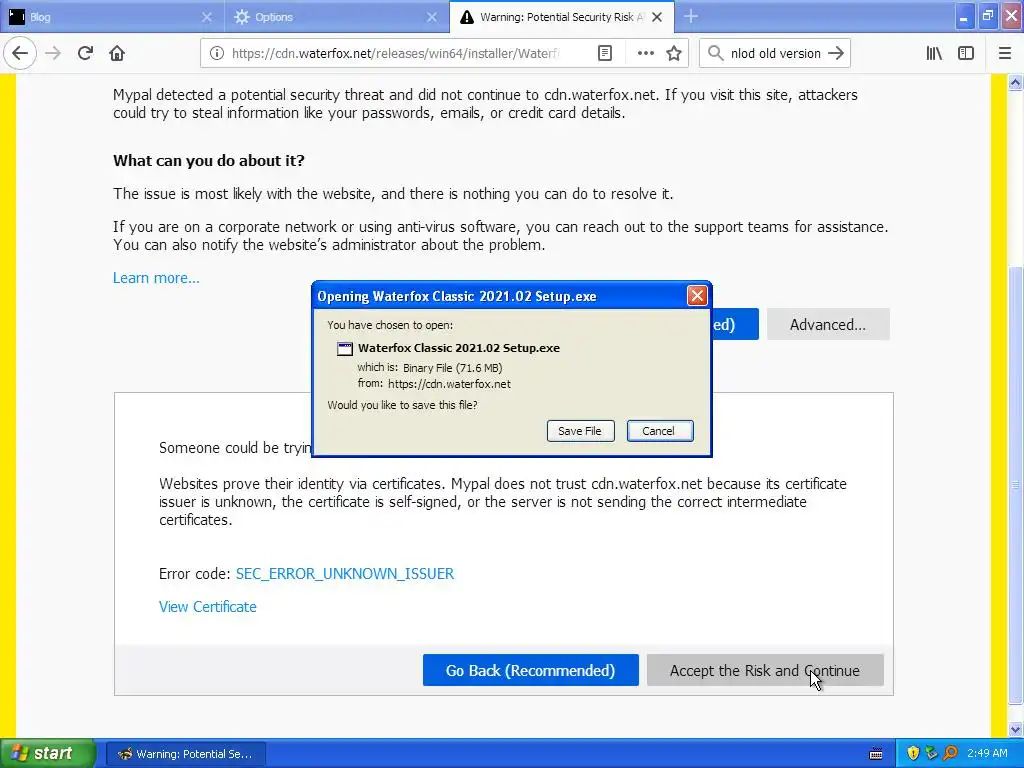Click Save File in download dialog
Image resolution: width=1024 pixels, height=768 pixels.
(x=580, y=431)
